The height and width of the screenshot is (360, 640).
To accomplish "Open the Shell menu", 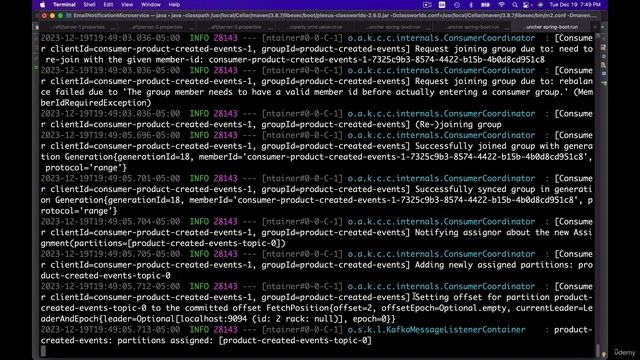I will pos(89,5).
